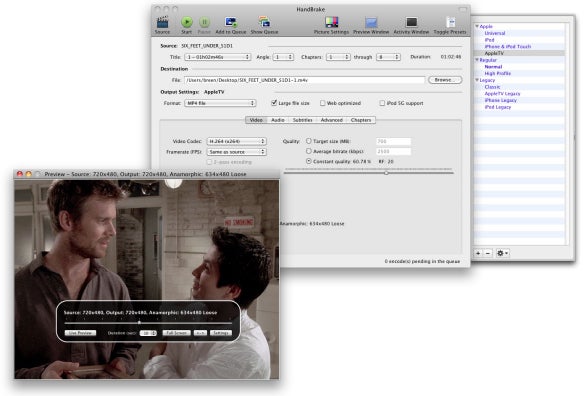Click the small scale button beside Full Screen
The image size is (584, 396).
200,333
